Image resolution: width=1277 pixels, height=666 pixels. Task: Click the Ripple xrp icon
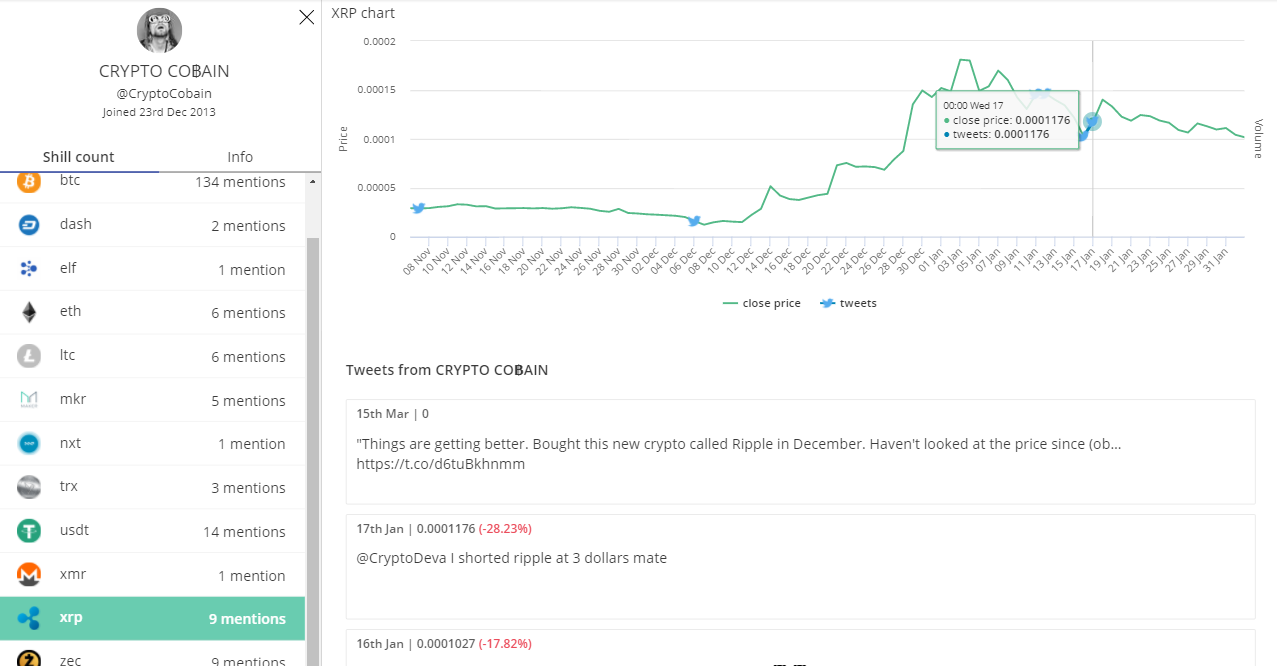(x=29, y=618)
